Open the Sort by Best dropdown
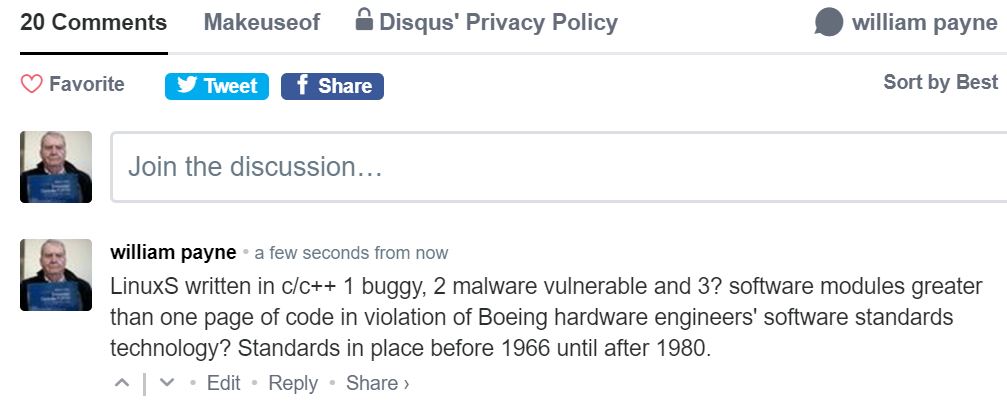 [940, 82]
